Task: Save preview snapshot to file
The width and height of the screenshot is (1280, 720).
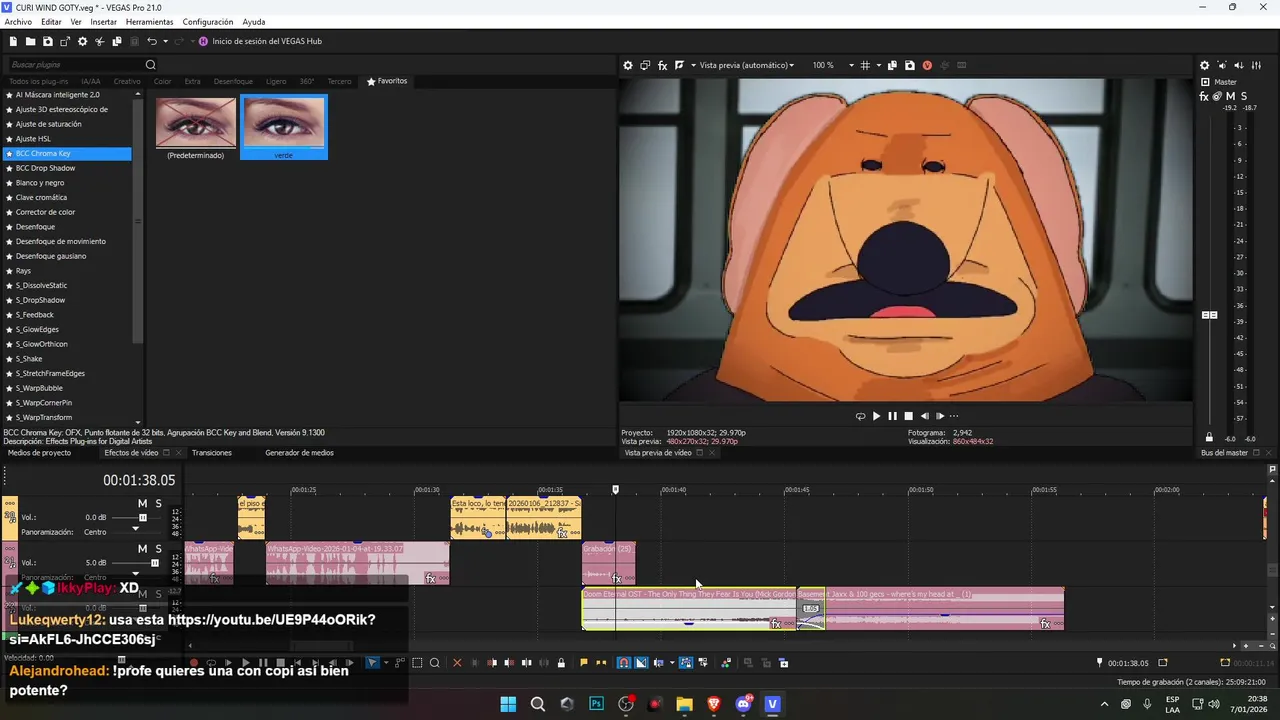Action: [x=909, y=65]
